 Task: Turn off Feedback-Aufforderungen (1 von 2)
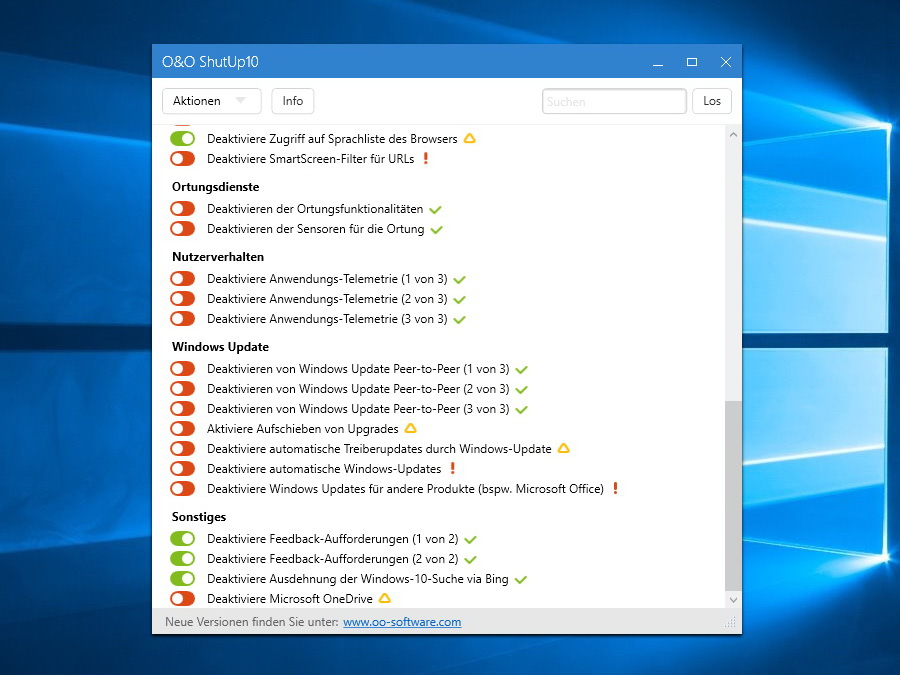pyautogui.click(x=183, y=538)
